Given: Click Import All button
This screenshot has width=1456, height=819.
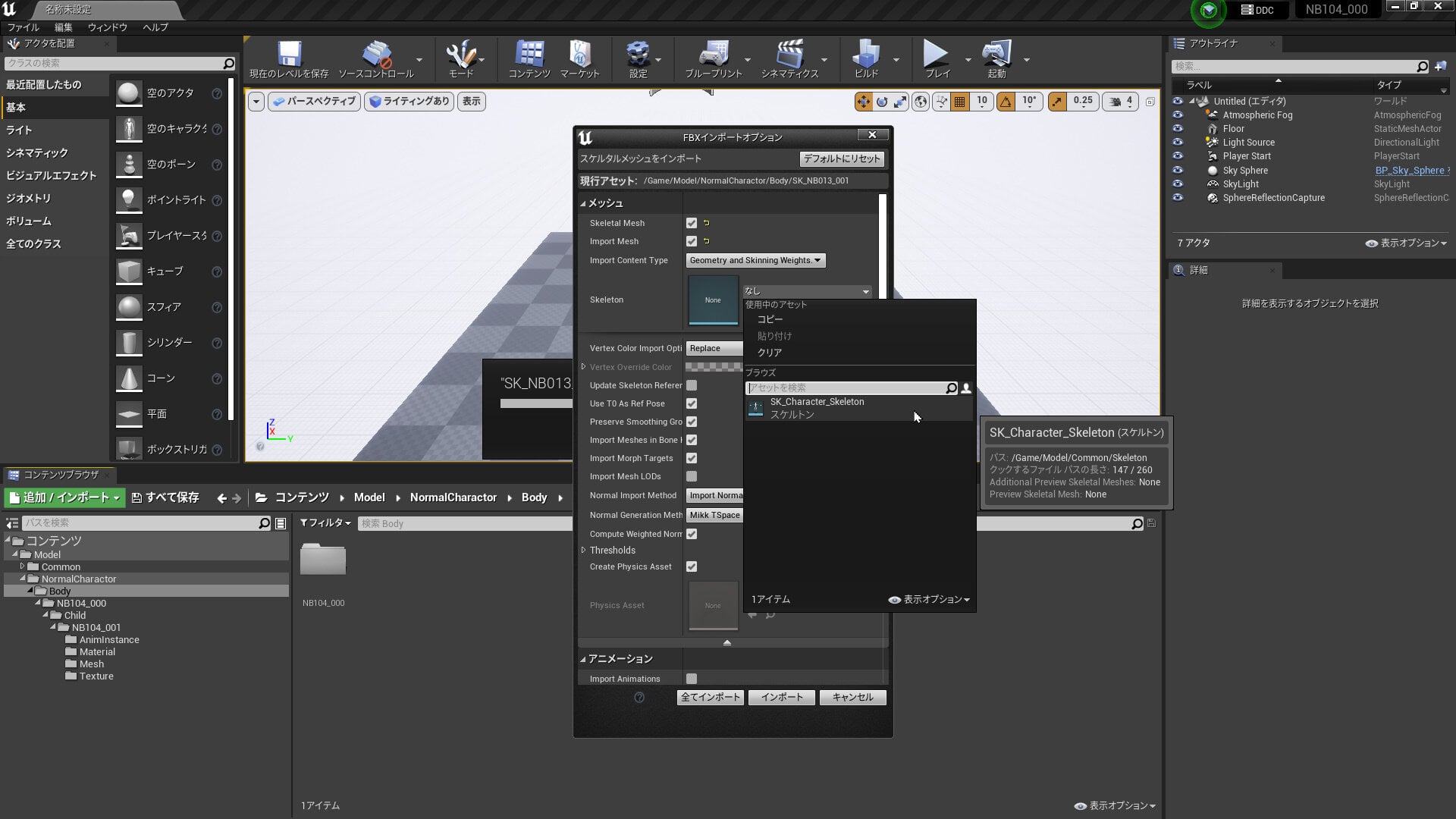Looking at the screenshot, I should (710, 697).
